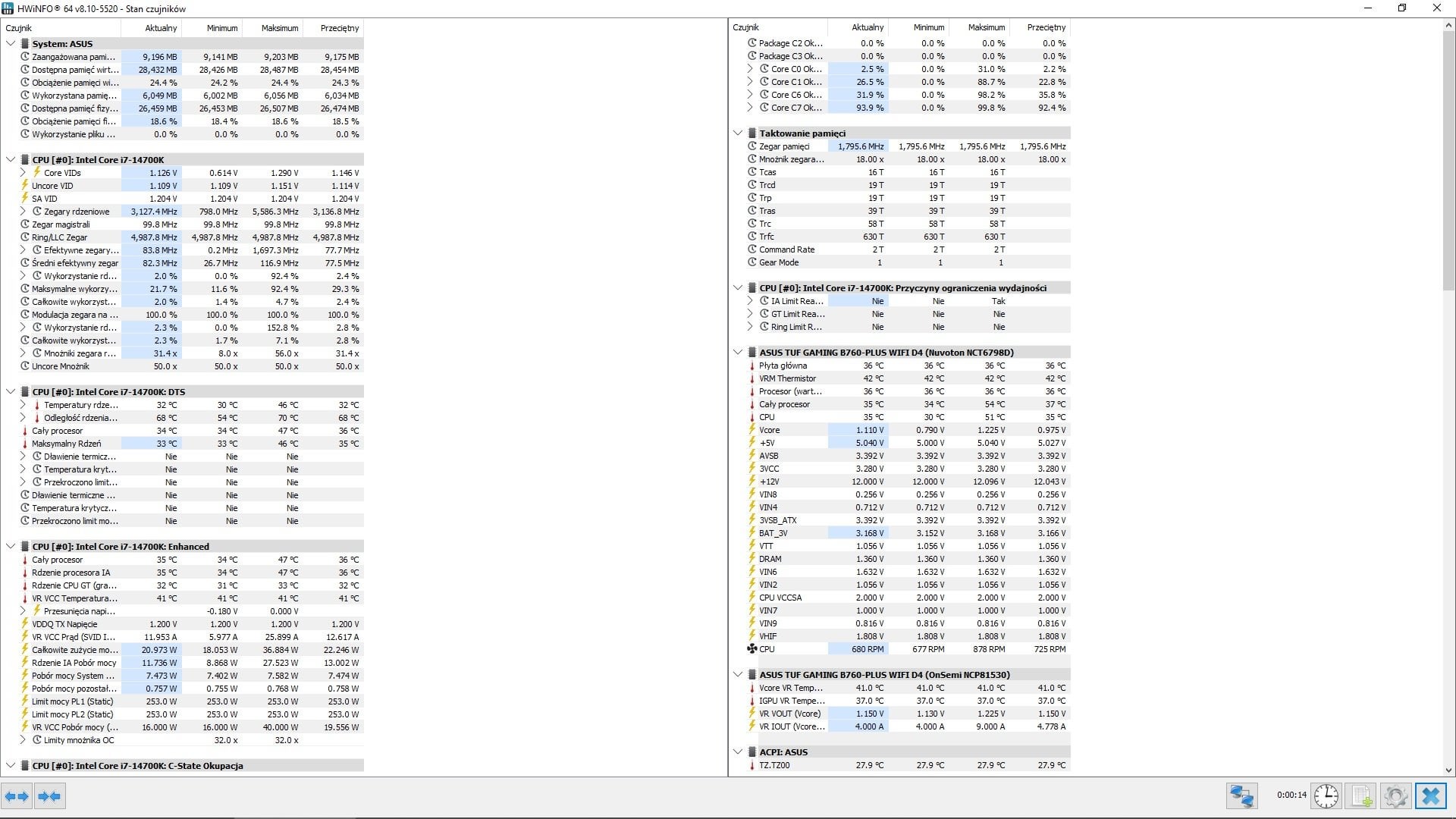Click the right pane Czujnik column header
The image size is (1456, 819).
point(778,27)
